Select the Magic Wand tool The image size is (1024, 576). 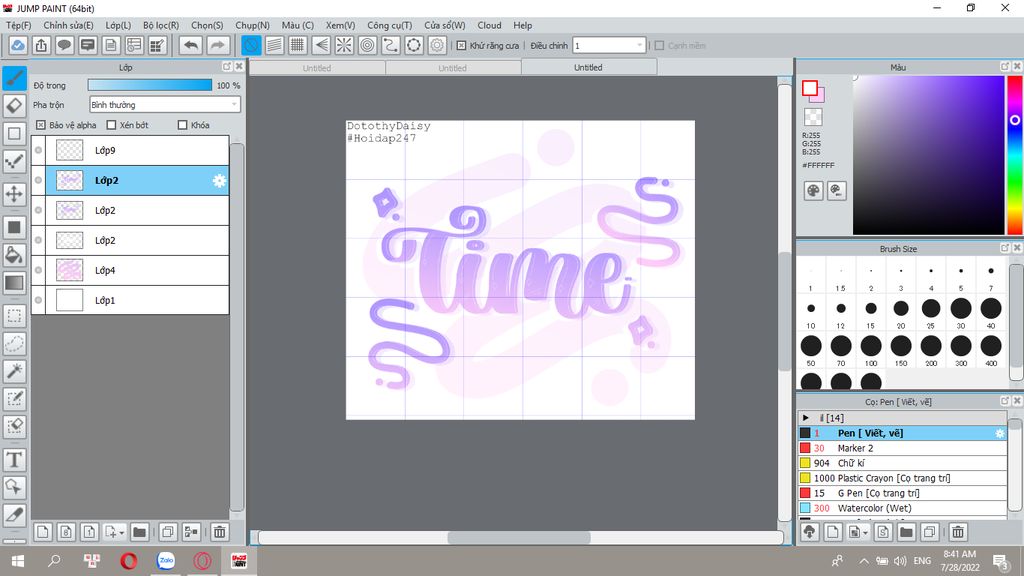pyautogui.click(x=14, y=371)
